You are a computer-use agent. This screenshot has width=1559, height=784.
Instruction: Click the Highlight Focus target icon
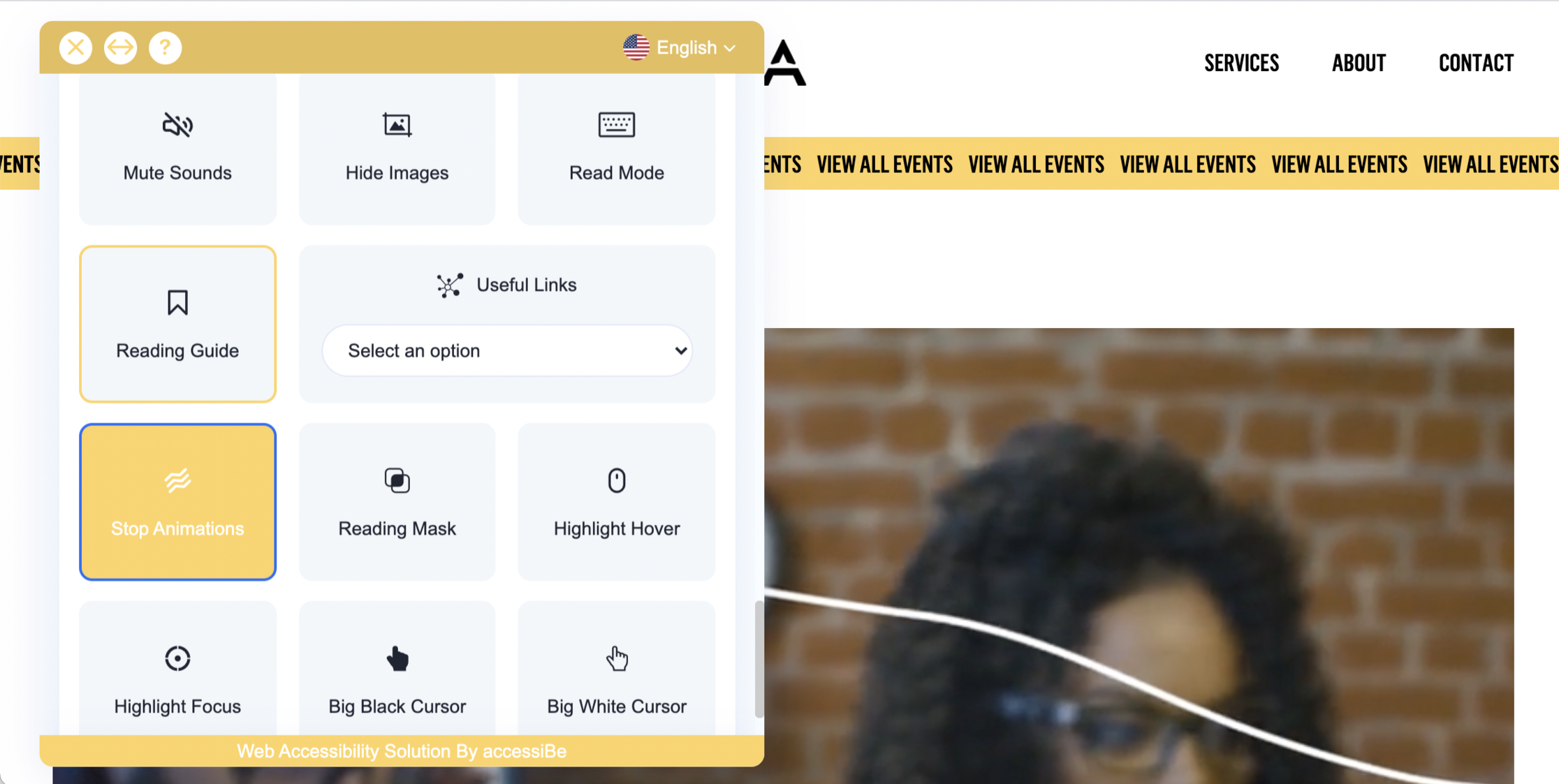177,658
